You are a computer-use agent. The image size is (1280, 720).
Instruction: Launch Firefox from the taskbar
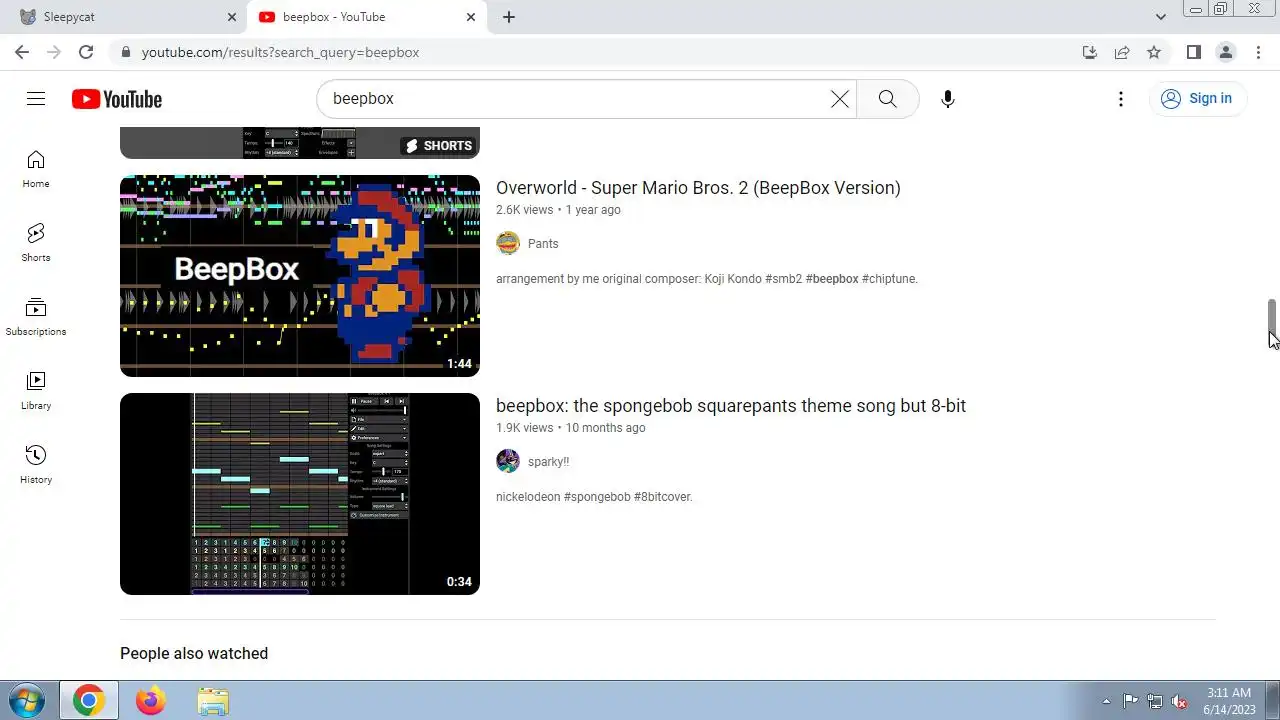click(x=151, y=701)
